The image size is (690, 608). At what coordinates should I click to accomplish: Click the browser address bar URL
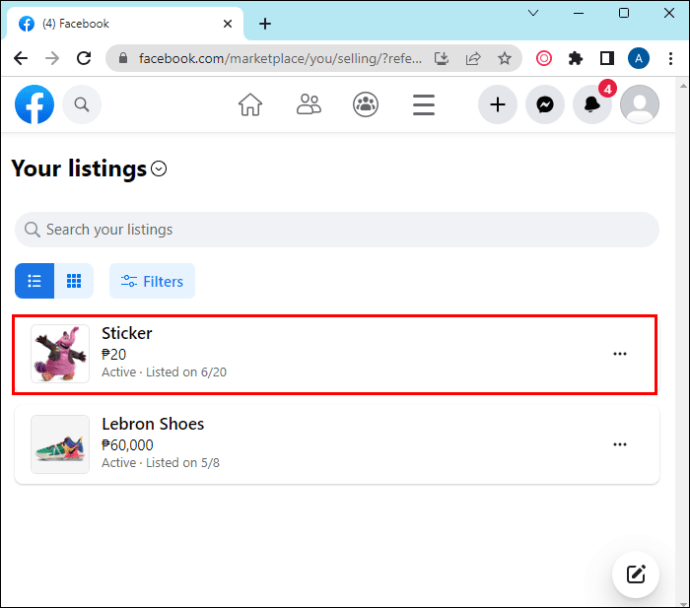(280, 58)
